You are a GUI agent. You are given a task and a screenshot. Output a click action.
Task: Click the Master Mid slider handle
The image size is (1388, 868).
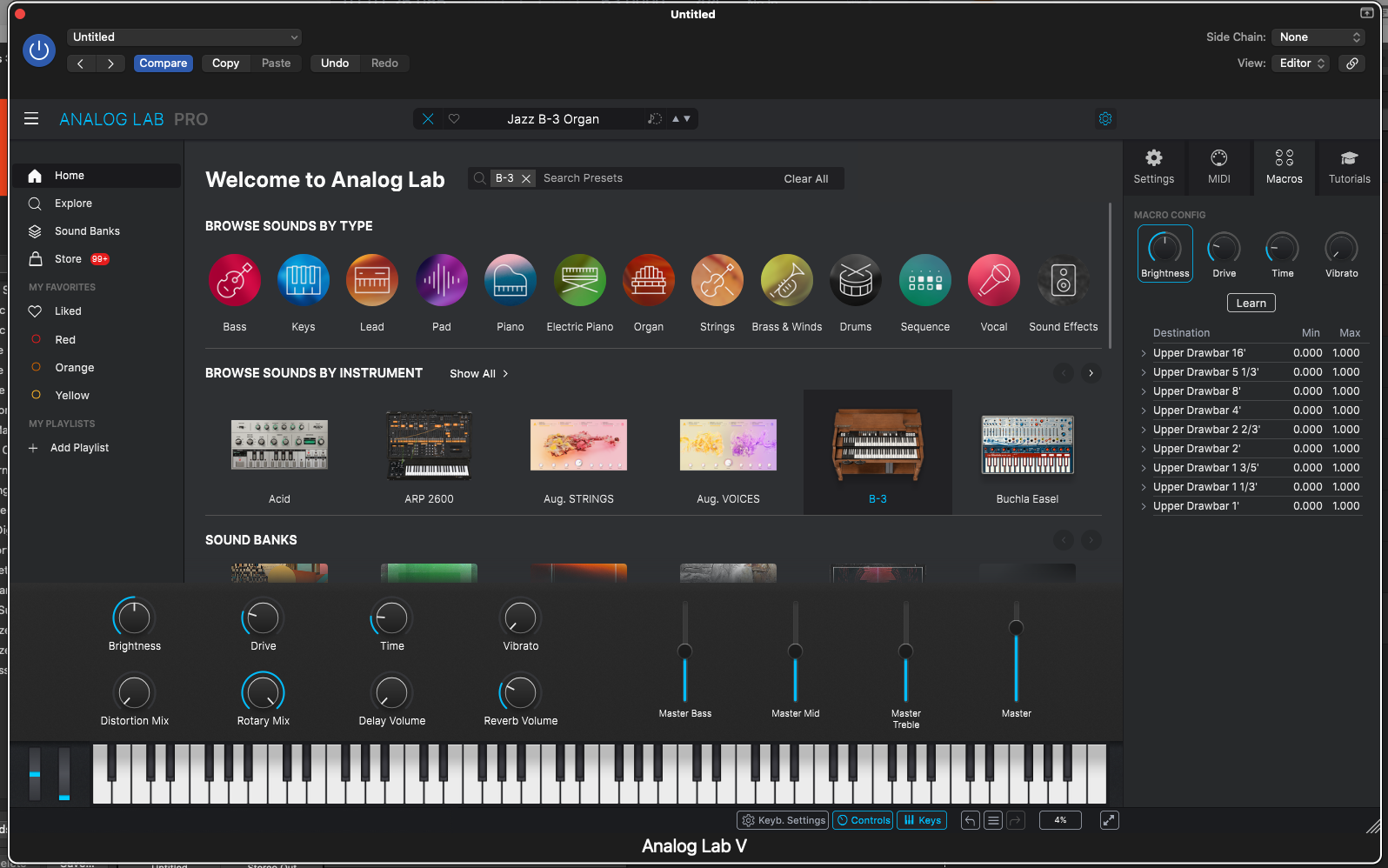pos(796,651)
